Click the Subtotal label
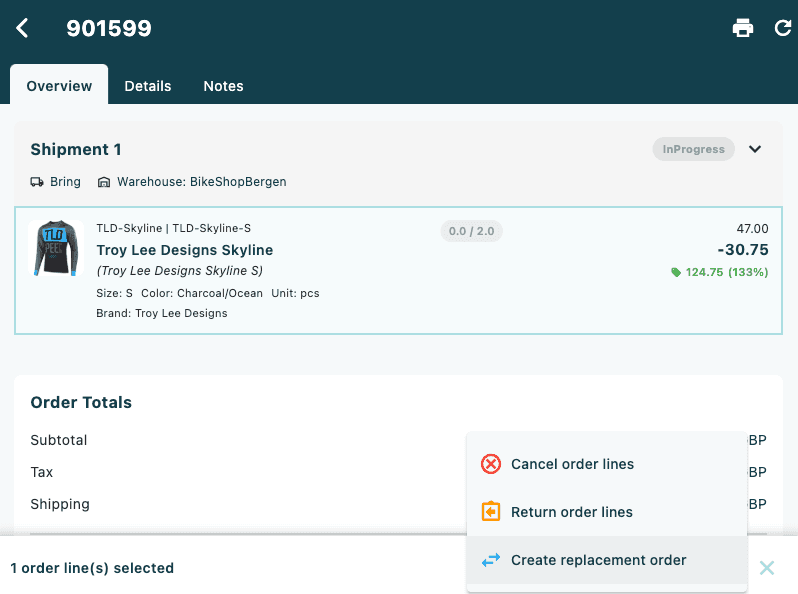Screen dimensions: 798x594 point(59,440)
